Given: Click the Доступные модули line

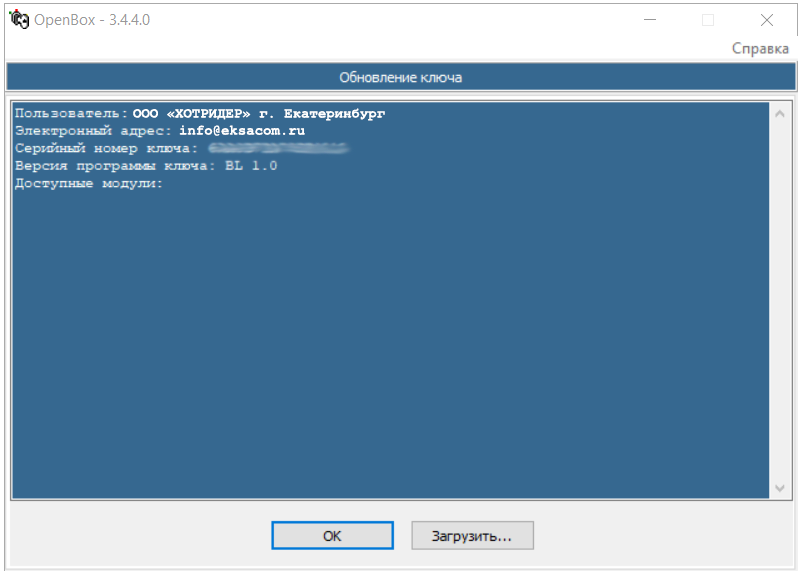Looking at the screenshot, I should 88,184.
